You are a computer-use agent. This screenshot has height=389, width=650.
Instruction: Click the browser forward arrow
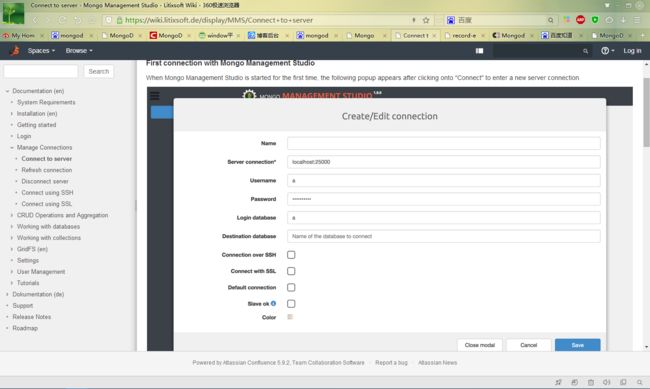coord(48,20)
